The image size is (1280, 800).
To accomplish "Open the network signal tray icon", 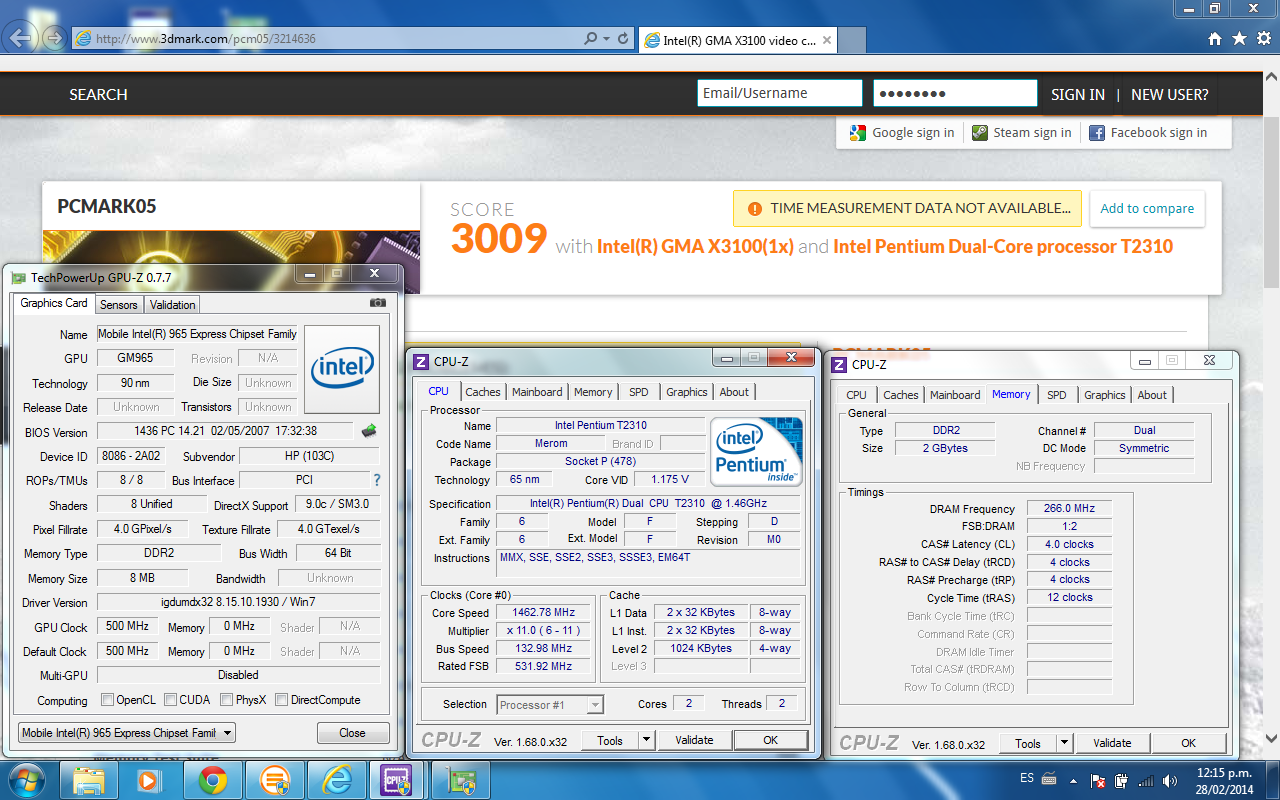I will coord(1145,780).
